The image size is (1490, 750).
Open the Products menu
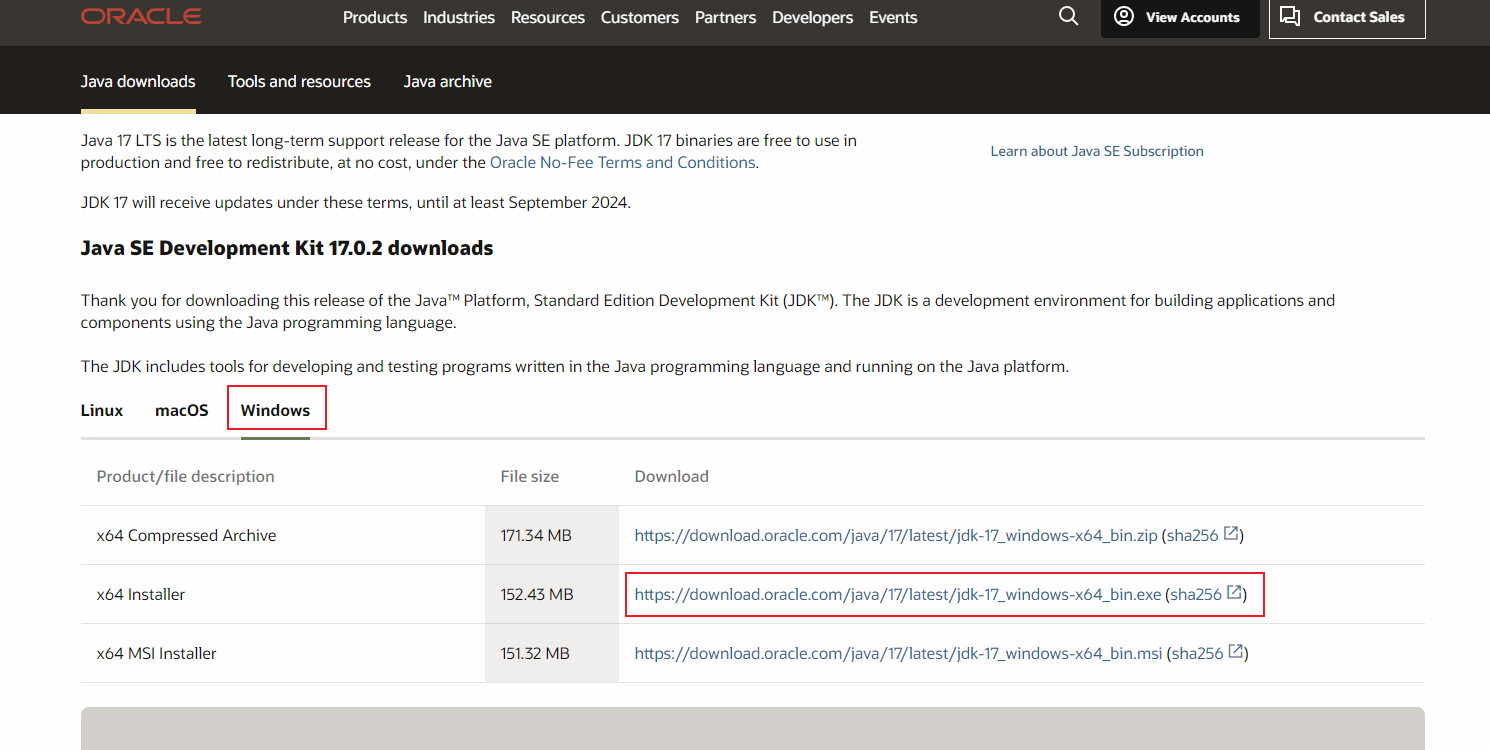click(x=375, y=17)
